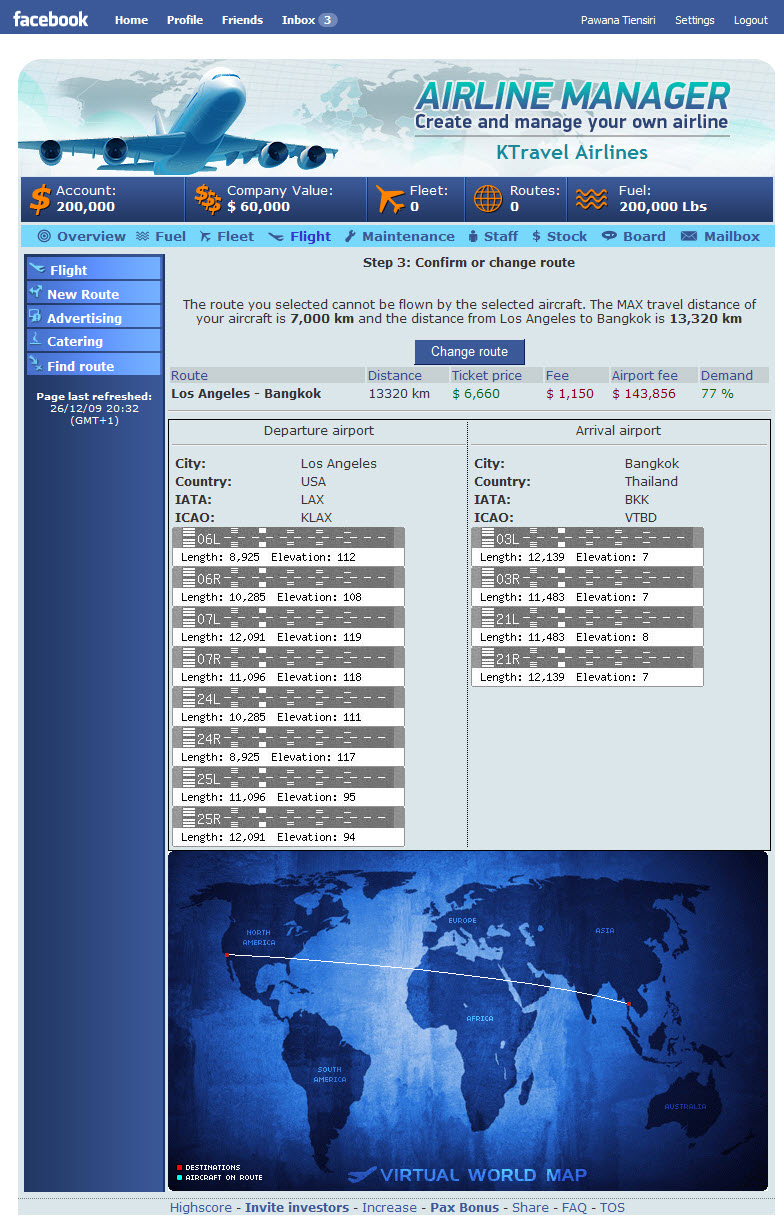This screenshot has height=1231, width=784.
Task: Go to the Stock tab
Action: [x=567, y=236]
